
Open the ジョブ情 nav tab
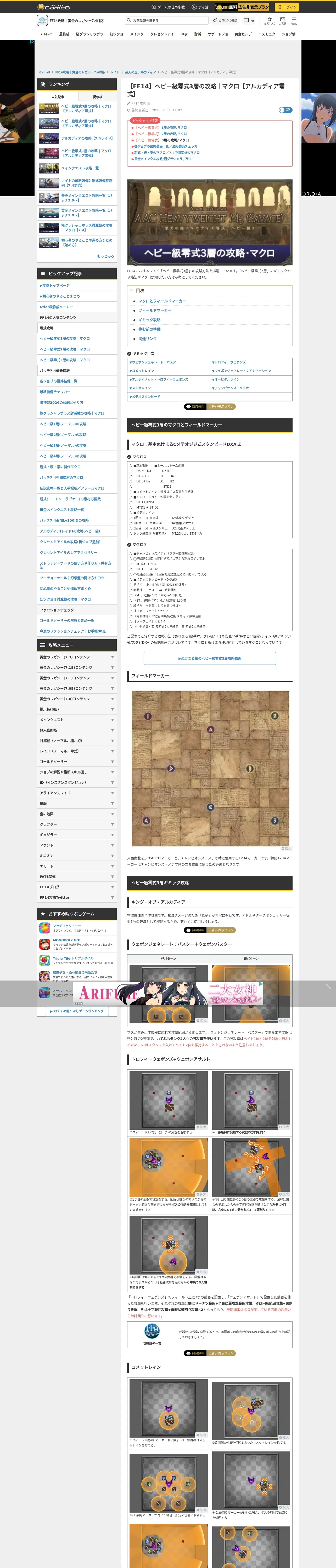click(x=288, y=34)
